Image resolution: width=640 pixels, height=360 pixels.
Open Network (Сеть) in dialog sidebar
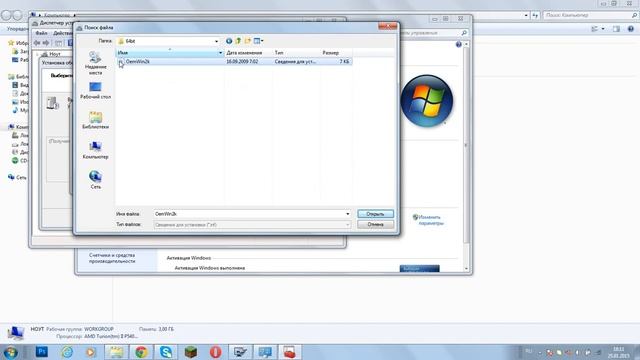(95, 180)
